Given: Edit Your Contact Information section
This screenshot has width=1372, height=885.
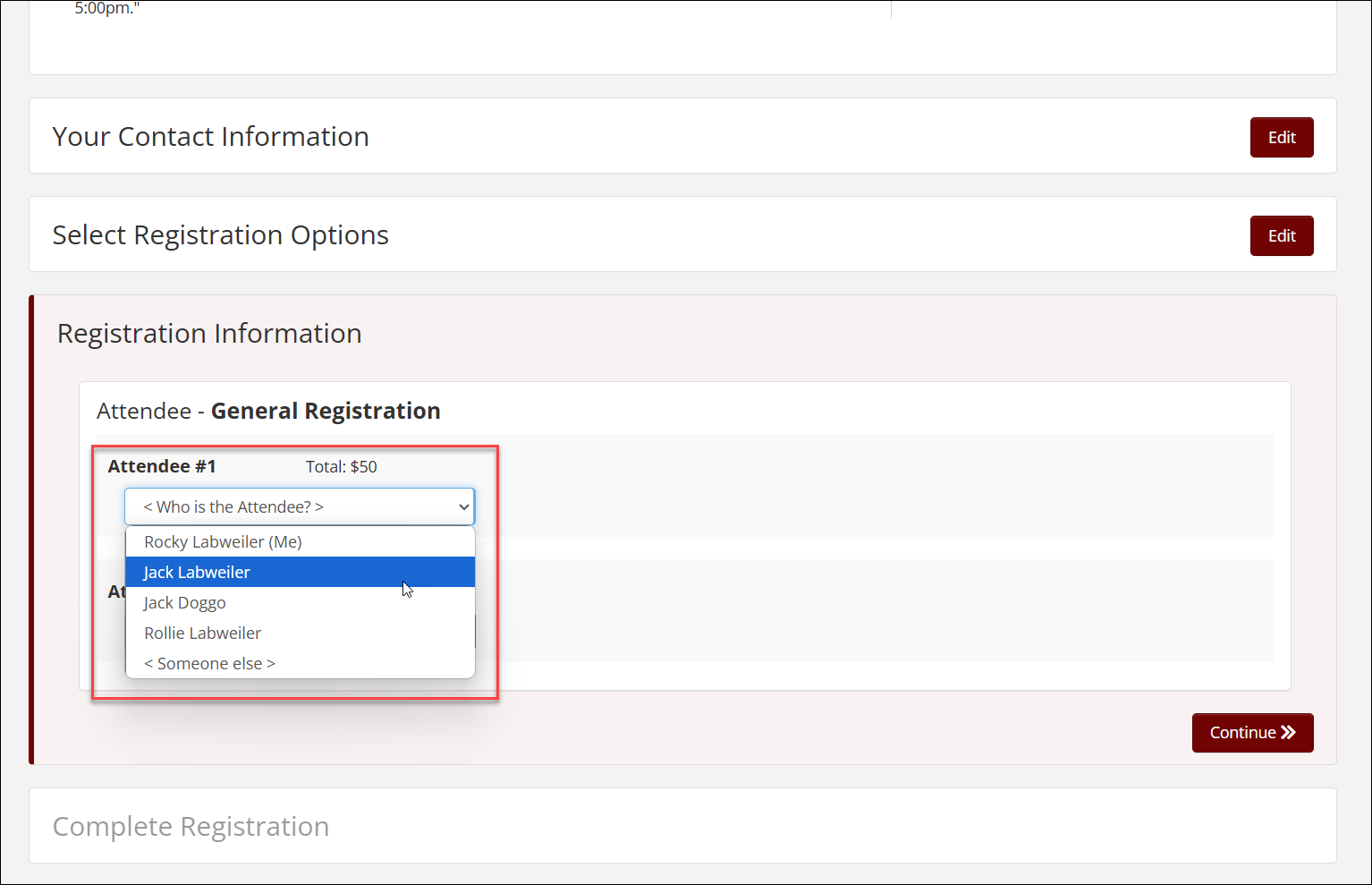Looking at the screenshot, I should [x=1281, y=138].
